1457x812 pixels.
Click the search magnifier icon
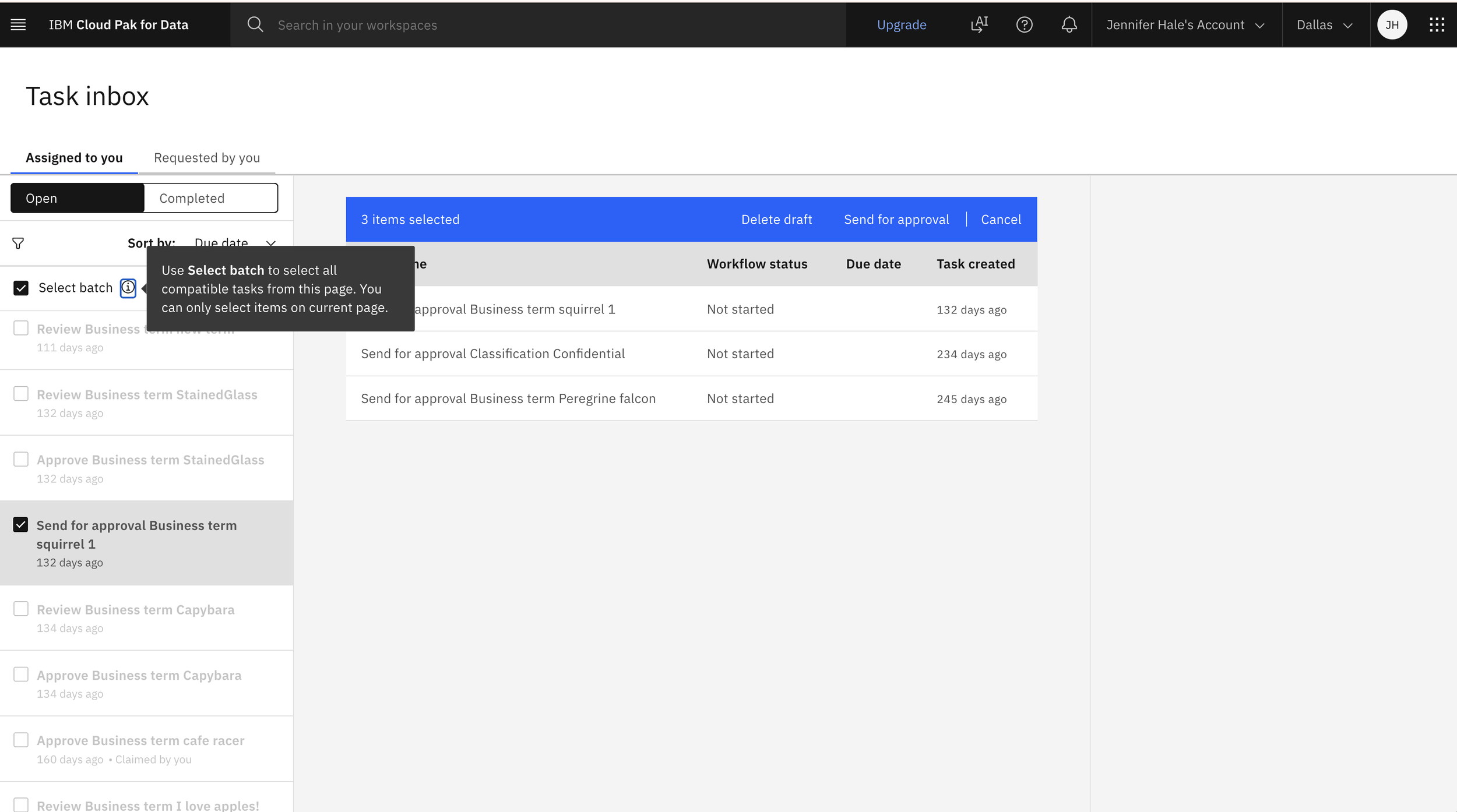(255, 24)
